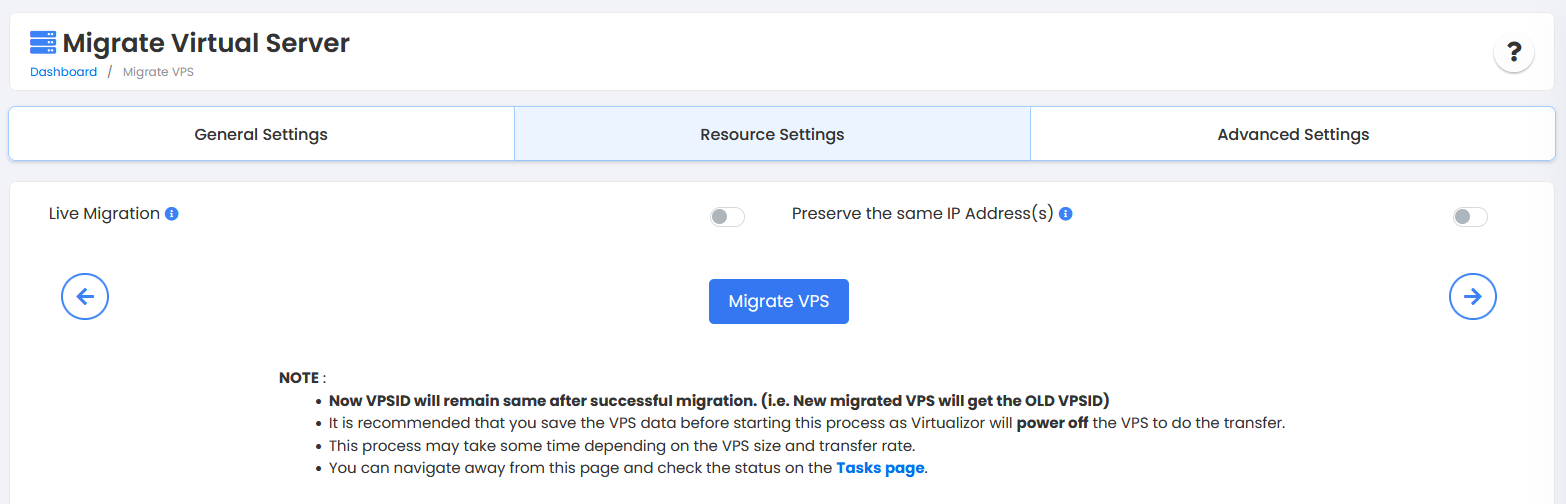Click the Migrate Virtual Server page heading
Viewport: 1566px width, 504px height.
[x=206, y=43]
